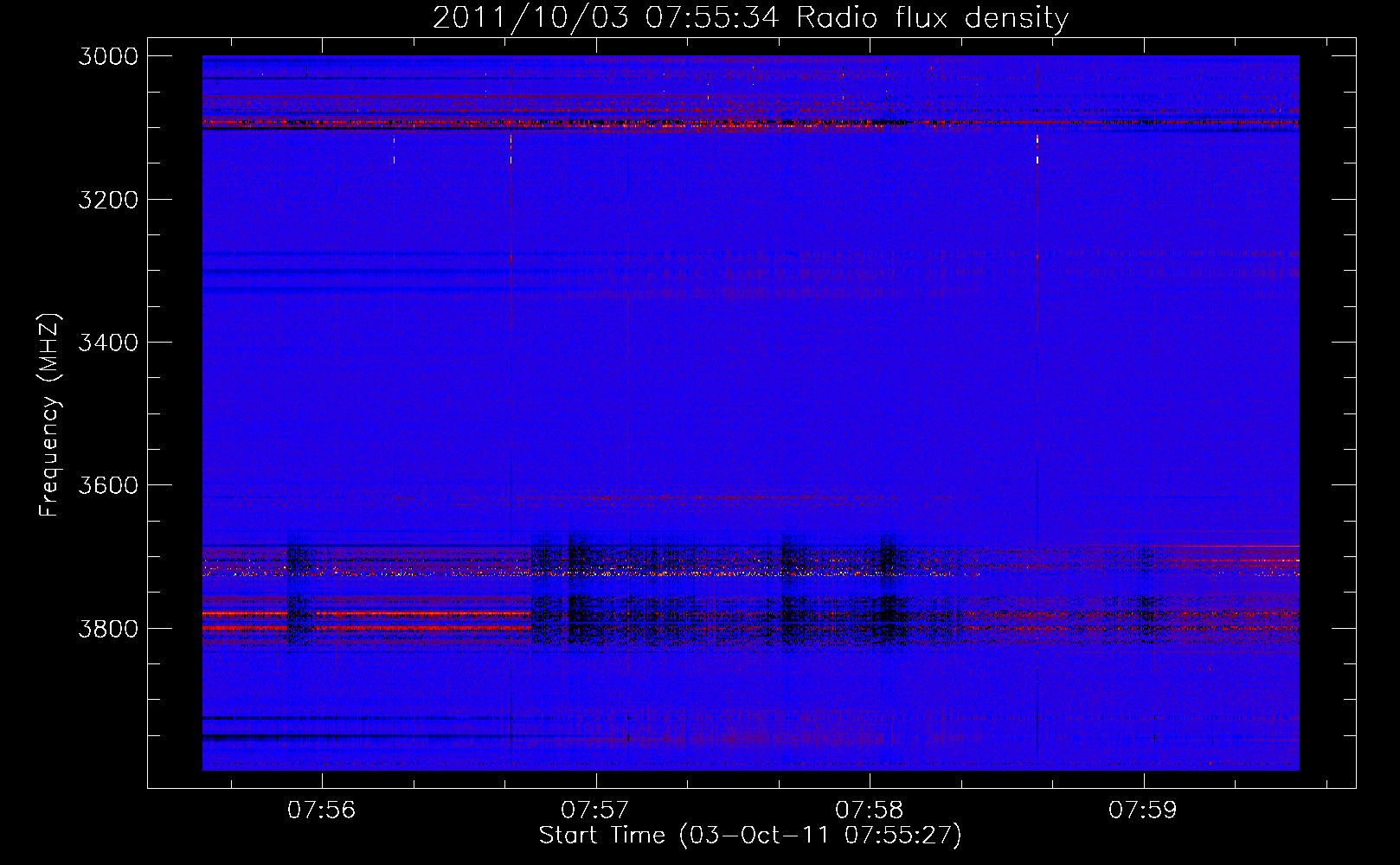Click the 3200 frequency tick label

pos(108,200)
